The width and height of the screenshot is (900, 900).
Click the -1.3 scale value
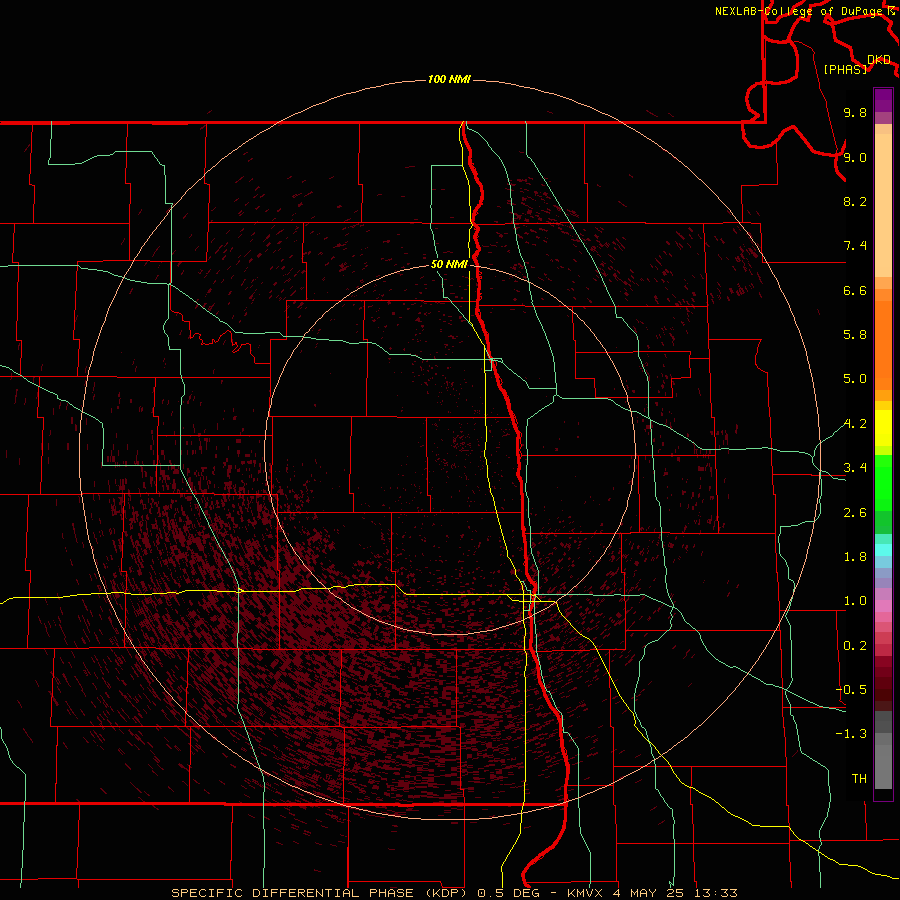coord(851,734)
